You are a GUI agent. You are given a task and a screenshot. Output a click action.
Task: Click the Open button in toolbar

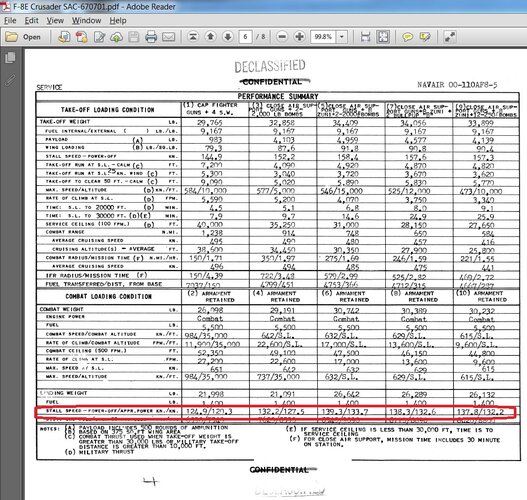coord(24,37)
